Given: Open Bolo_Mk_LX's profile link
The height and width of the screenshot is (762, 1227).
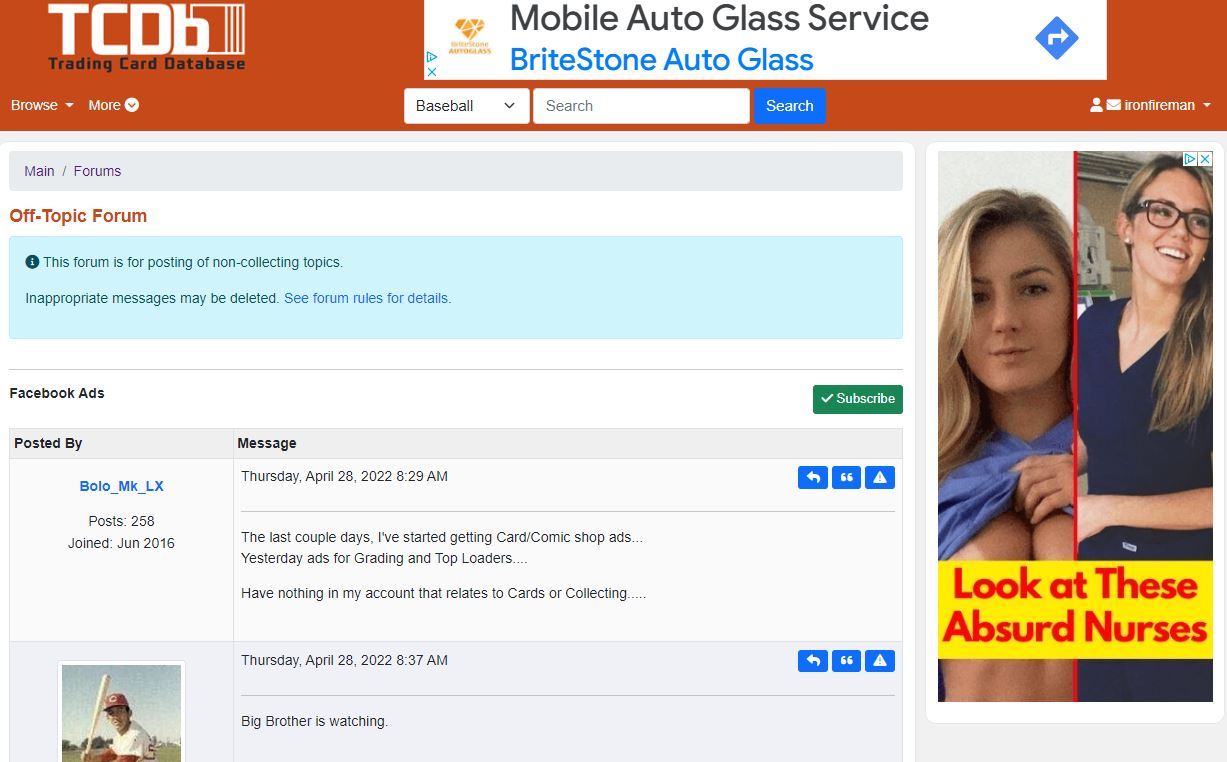Looking at the screenshot, I should click(121, 486).
